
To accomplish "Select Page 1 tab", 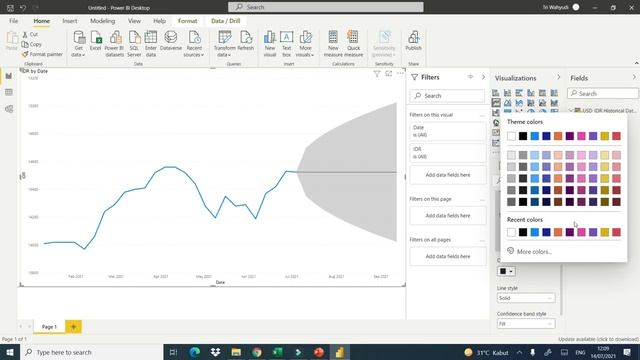I will click(49, 327).
